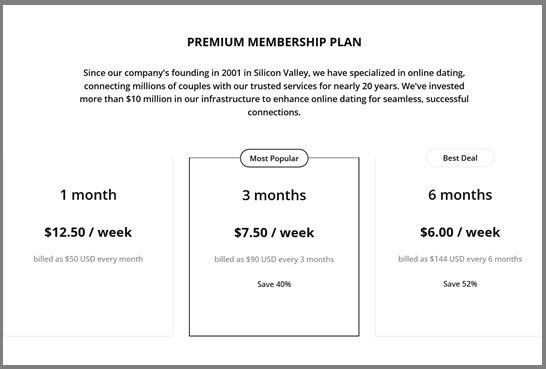Click empty area below 1 month billing text
The height and width of the screenshot is (369, 546).
tap(88, 299)
